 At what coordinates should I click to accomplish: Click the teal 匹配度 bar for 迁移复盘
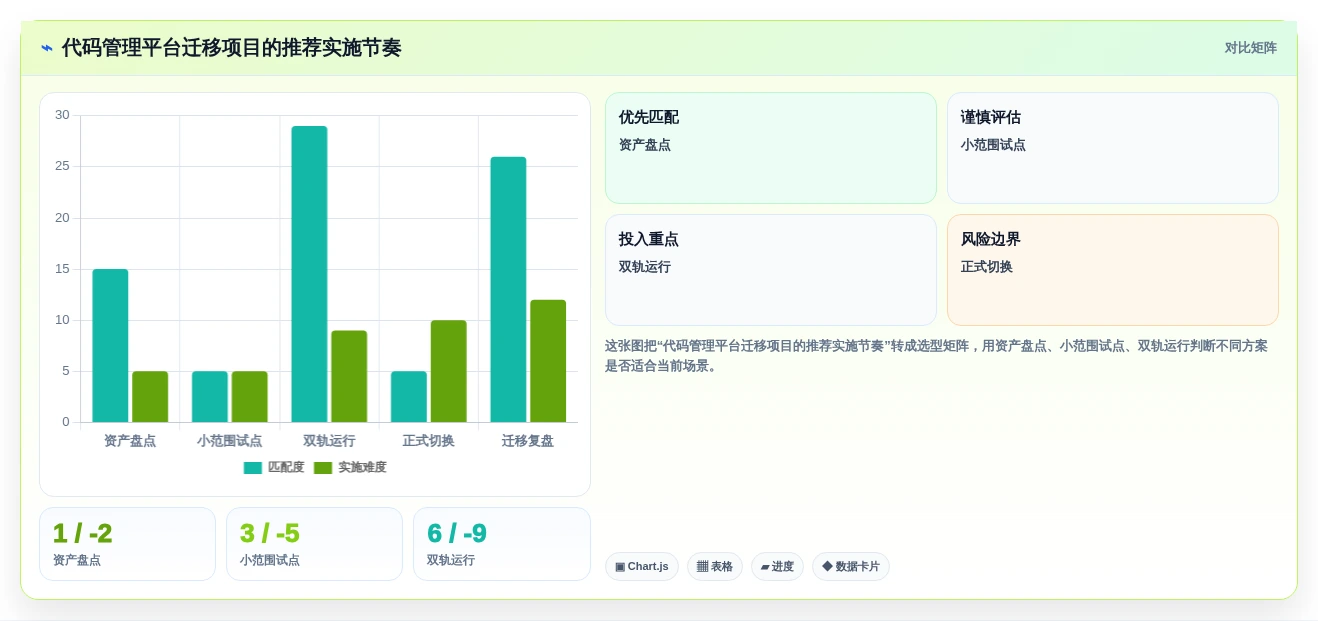tap(508, 290)
